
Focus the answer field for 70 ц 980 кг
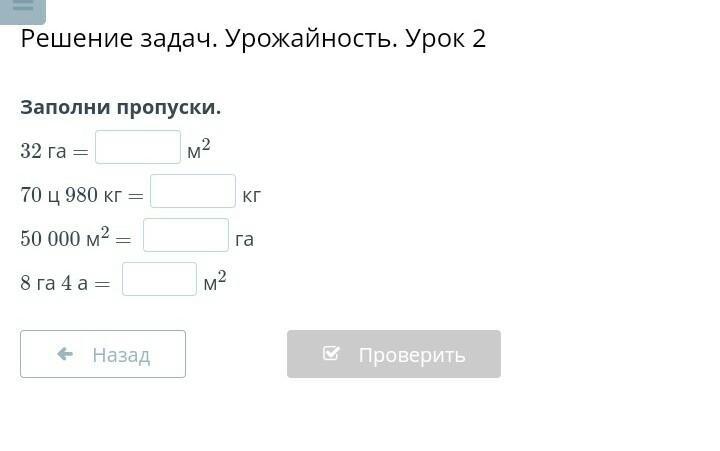pyautogui.click(x=193, y=192)
